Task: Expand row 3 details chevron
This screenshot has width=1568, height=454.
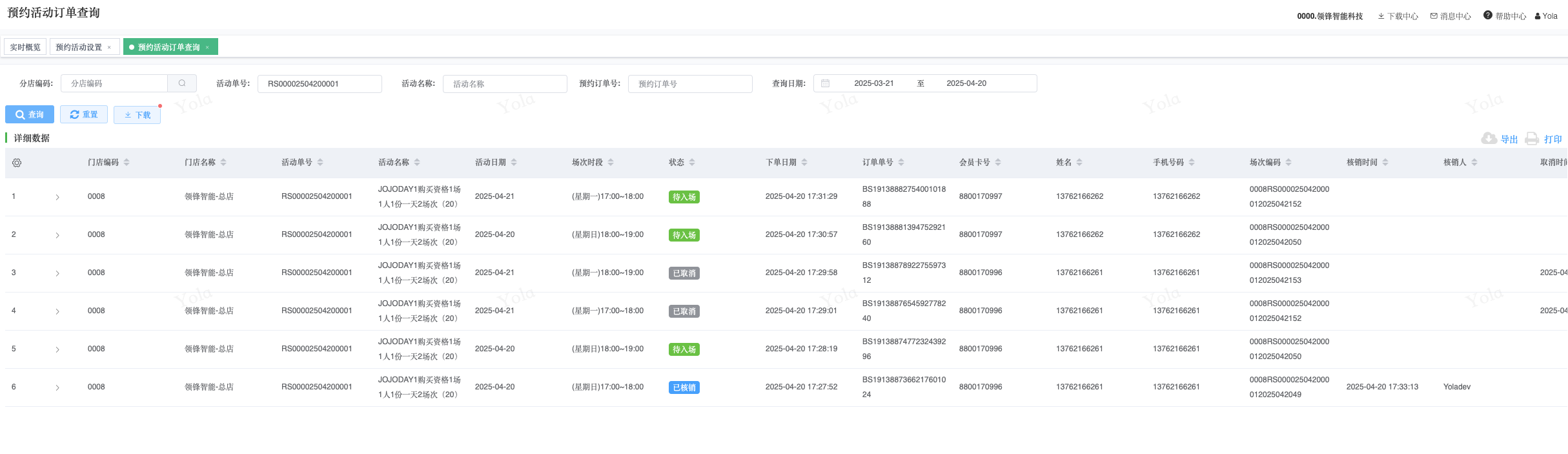Action: [x=57, y=273]
